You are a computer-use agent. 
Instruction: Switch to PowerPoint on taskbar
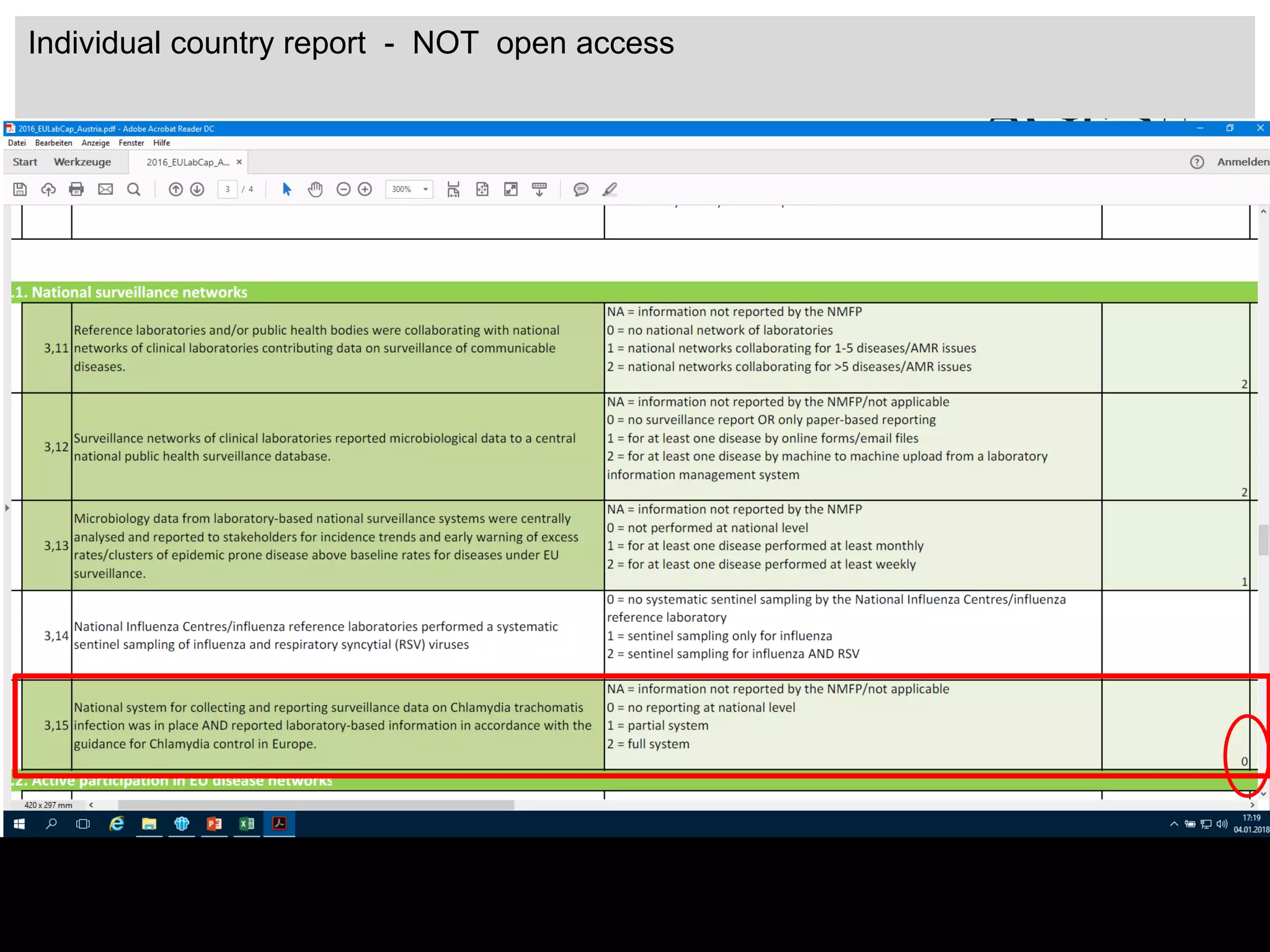(214, 824)
